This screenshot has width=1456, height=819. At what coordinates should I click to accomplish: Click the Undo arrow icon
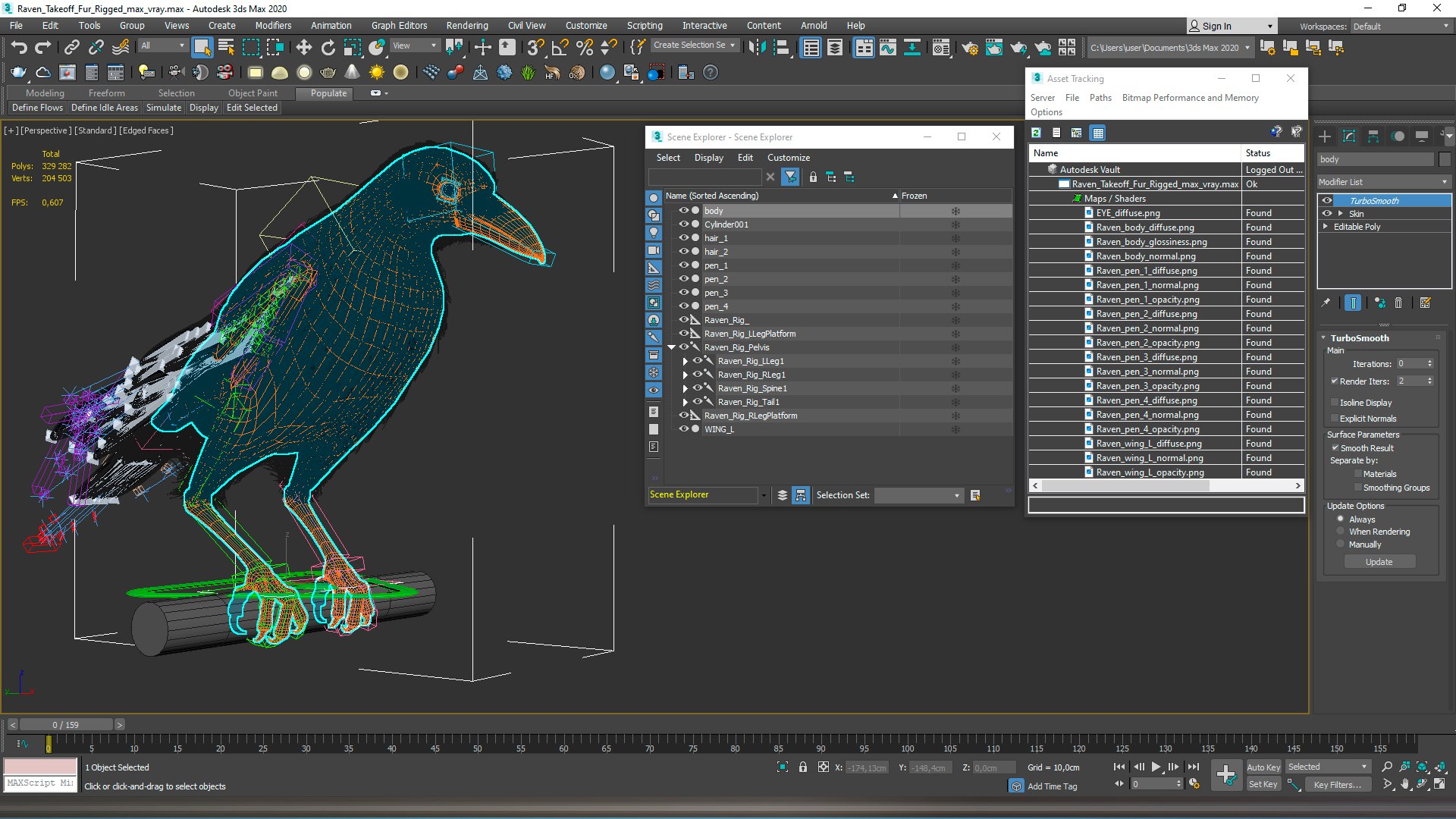pos(19,47)
